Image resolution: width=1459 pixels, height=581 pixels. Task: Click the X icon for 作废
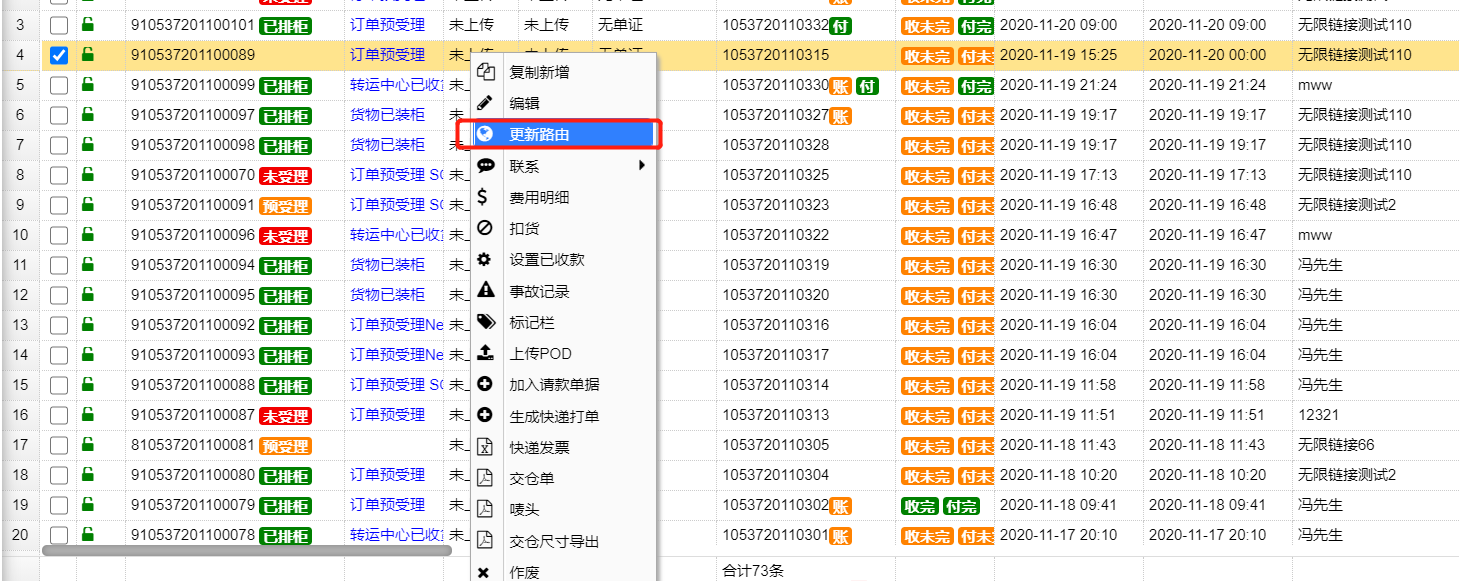tap(484, 573)
